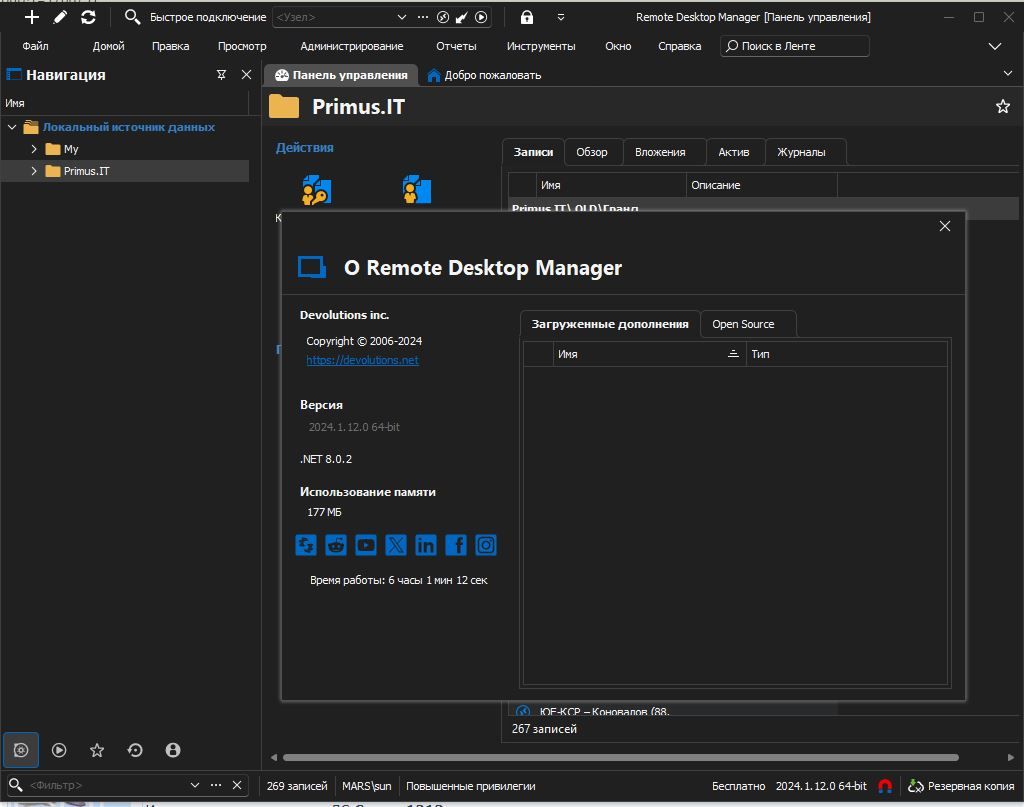1024x807 pixels.
Task: Expand the Primus.IT folder in navigation tree
Action: [x=34, y=171]
